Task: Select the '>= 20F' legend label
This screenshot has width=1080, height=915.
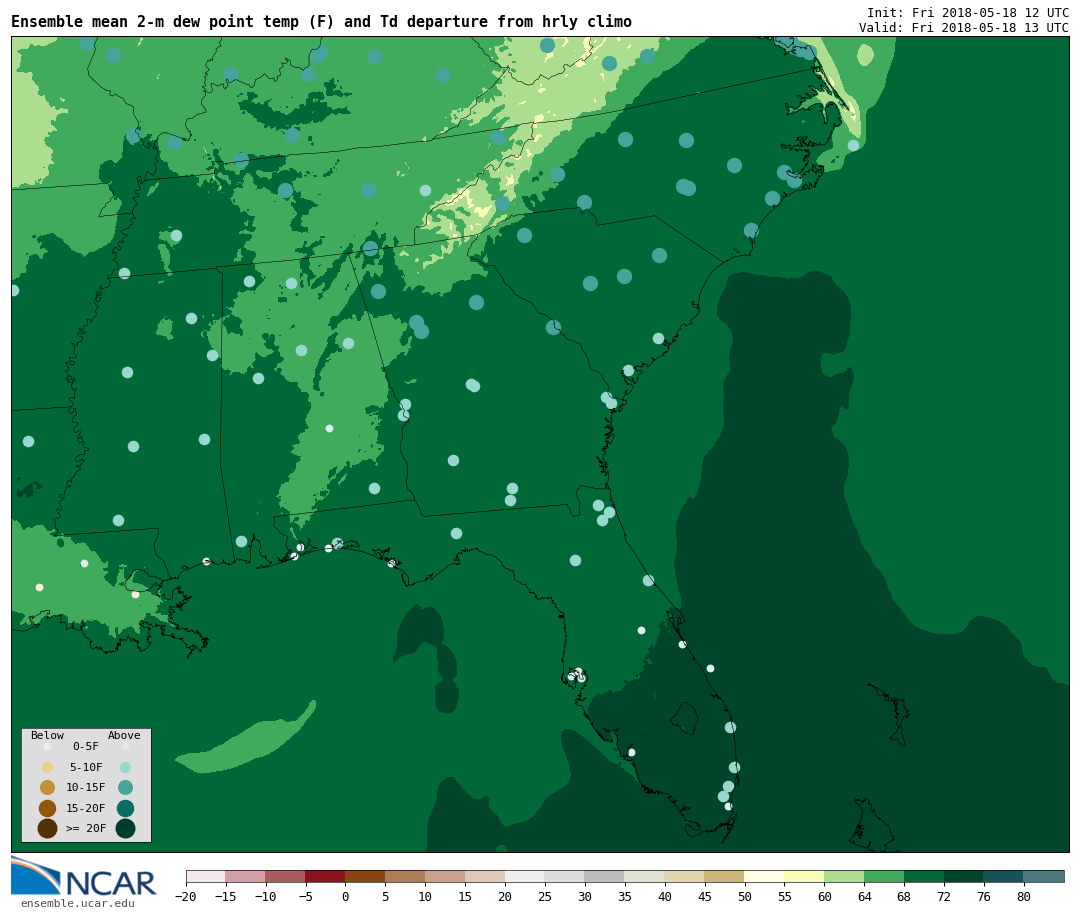Action: (x=86, y=828)
